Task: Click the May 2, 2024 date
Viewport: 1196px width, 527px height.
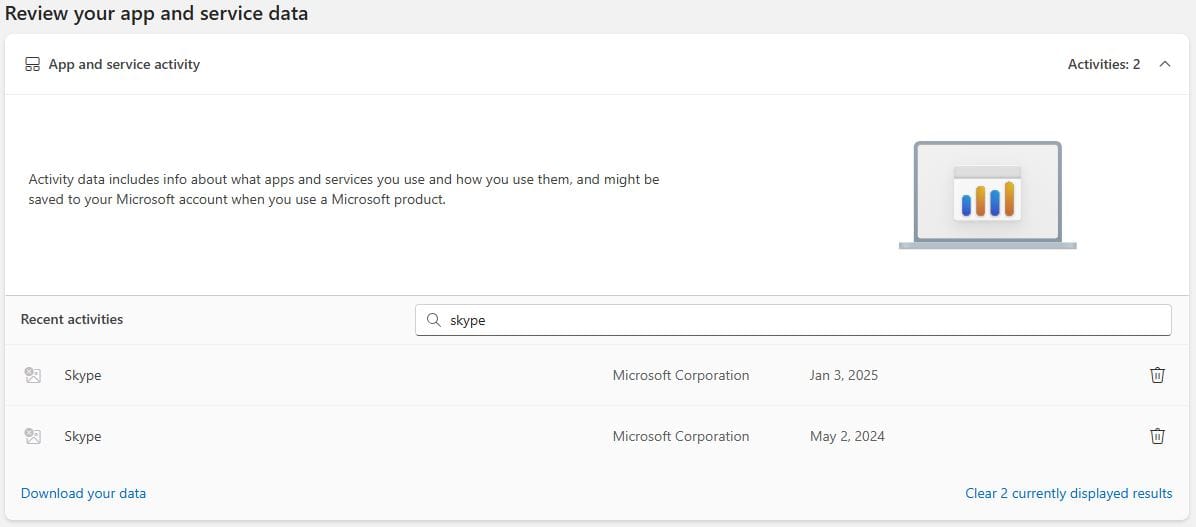Action: (x=847, y=436)
